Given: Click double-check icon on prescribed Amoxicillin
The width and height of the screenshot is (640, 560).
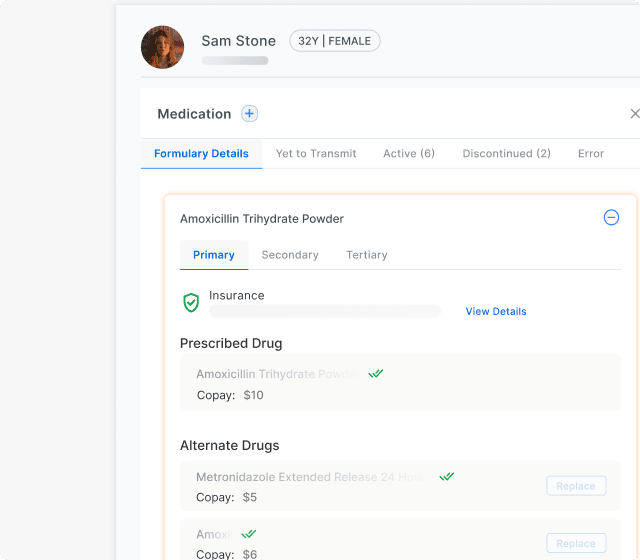Looking at the screenshot, I should 376,374.
